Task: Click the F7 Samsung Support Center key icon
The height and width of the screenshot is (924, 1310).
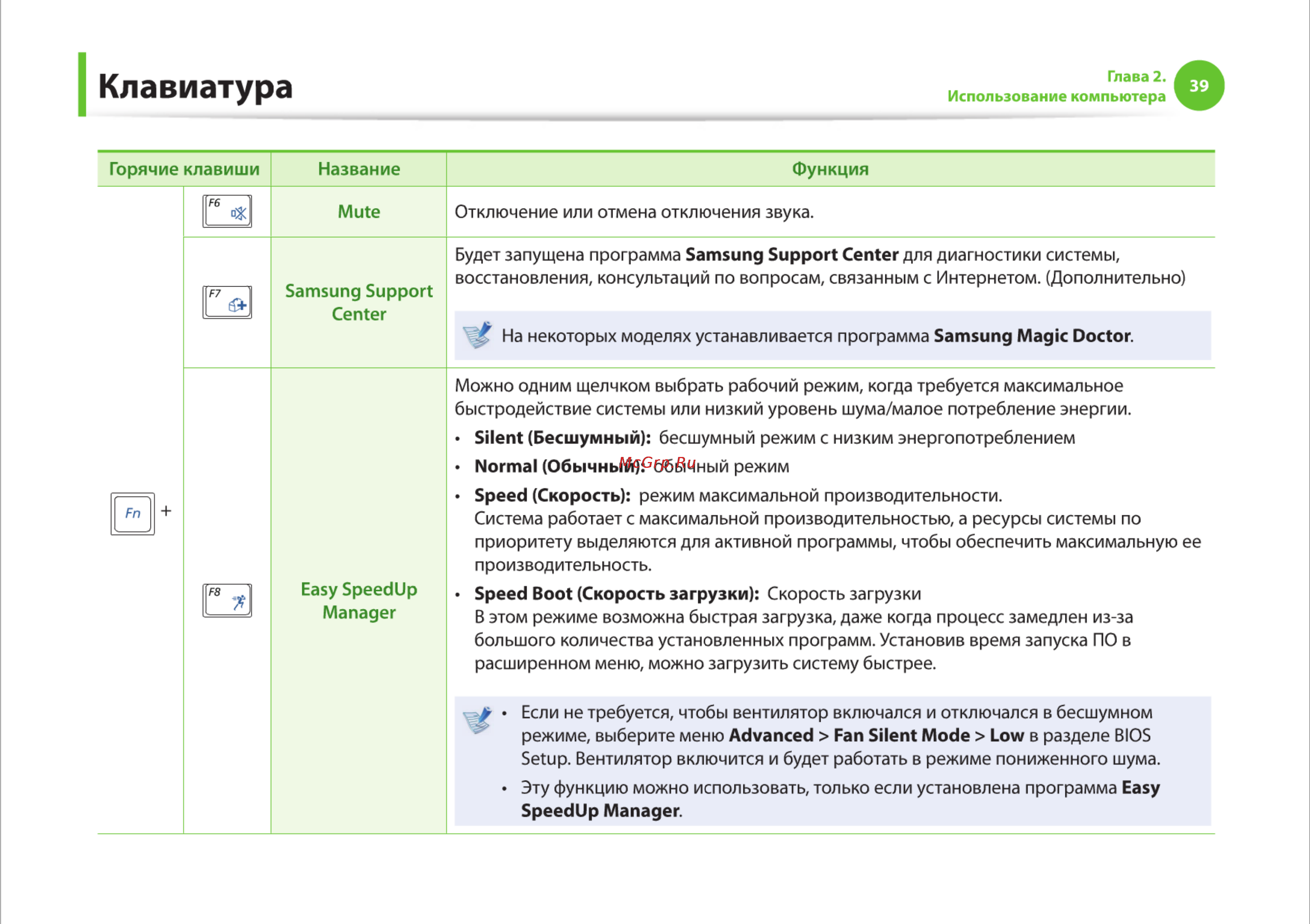Action: click(227, 302)
